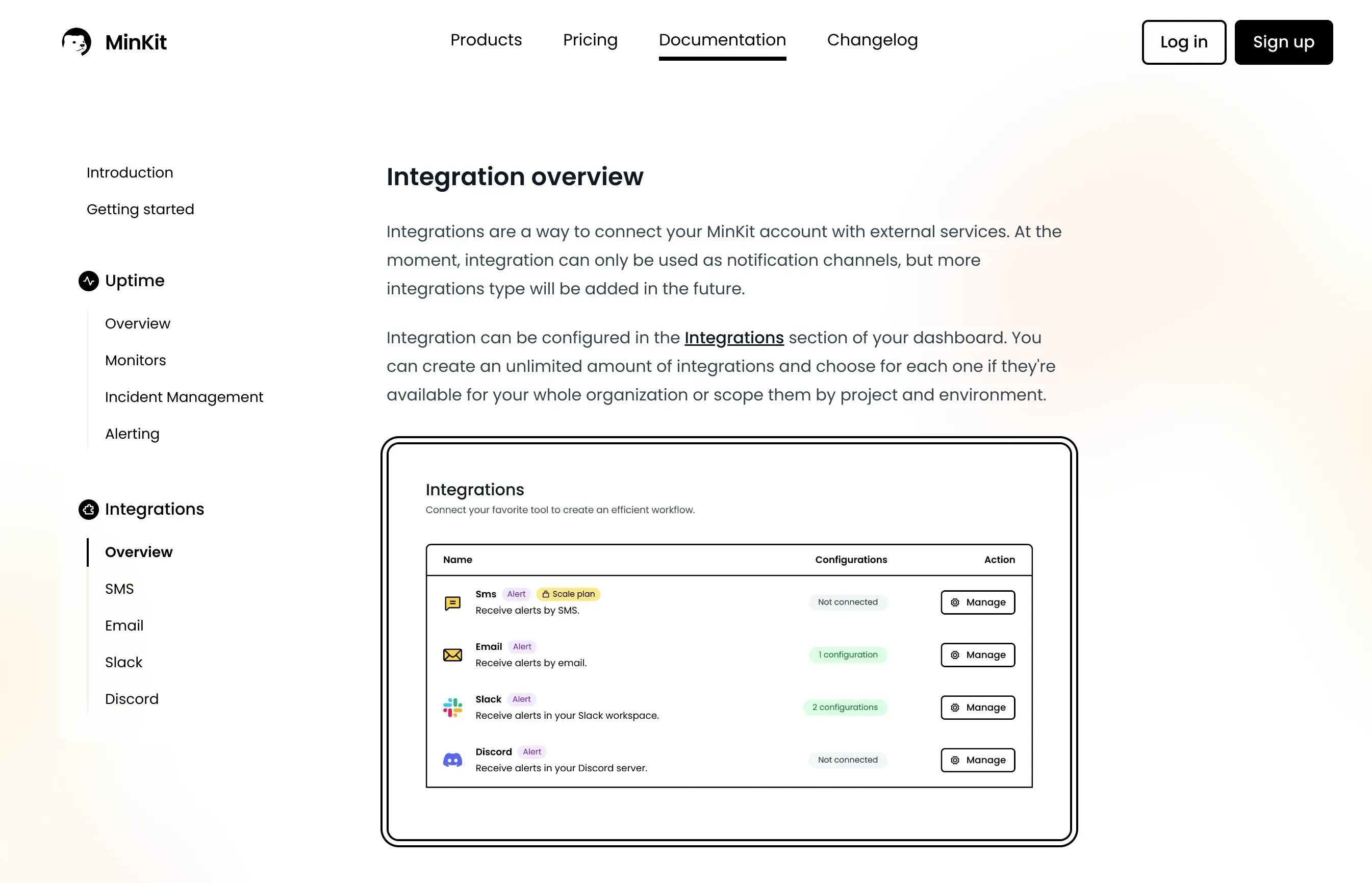This screenshot has height=883, width=1372.
Task: Open the Alerting docs page
Action: pos(133,434)
